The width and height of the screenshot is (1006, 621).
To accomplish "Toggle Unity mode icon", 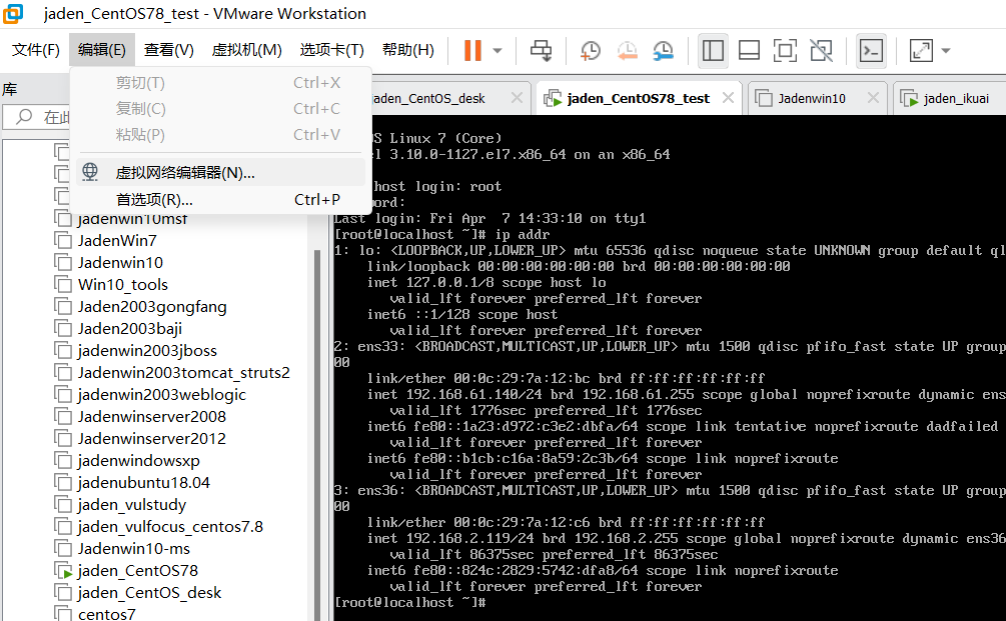I will [821, 50].
